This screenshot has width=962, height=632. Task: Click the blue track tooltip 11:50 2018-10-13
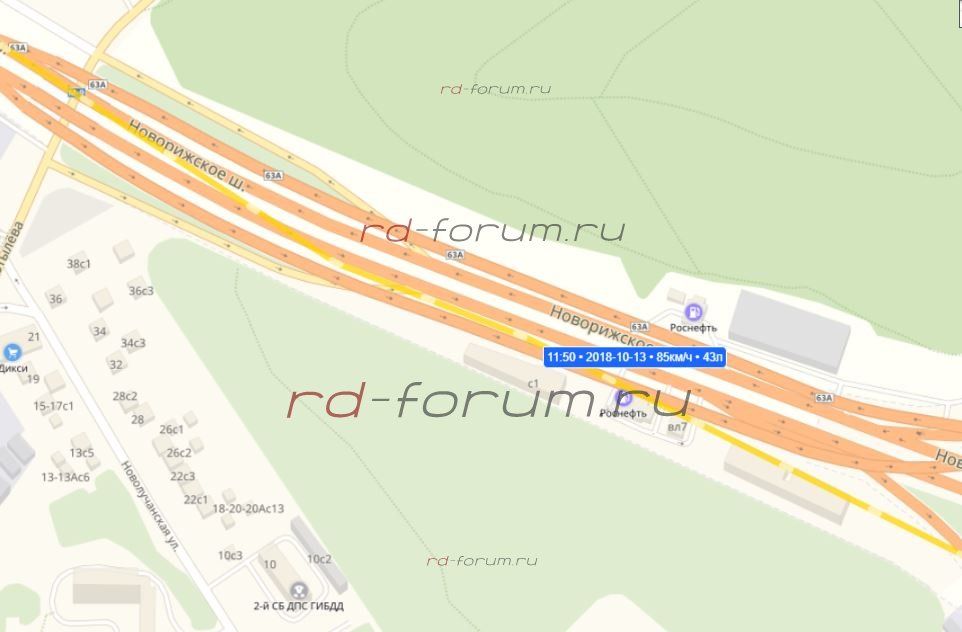coord(635,357)
